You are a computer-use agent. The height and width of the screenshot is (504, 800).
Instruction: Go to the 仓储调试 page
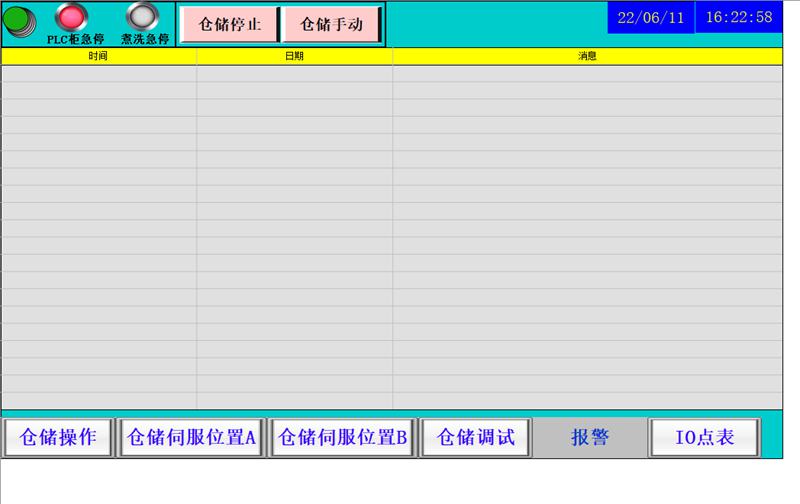(476, 438)
